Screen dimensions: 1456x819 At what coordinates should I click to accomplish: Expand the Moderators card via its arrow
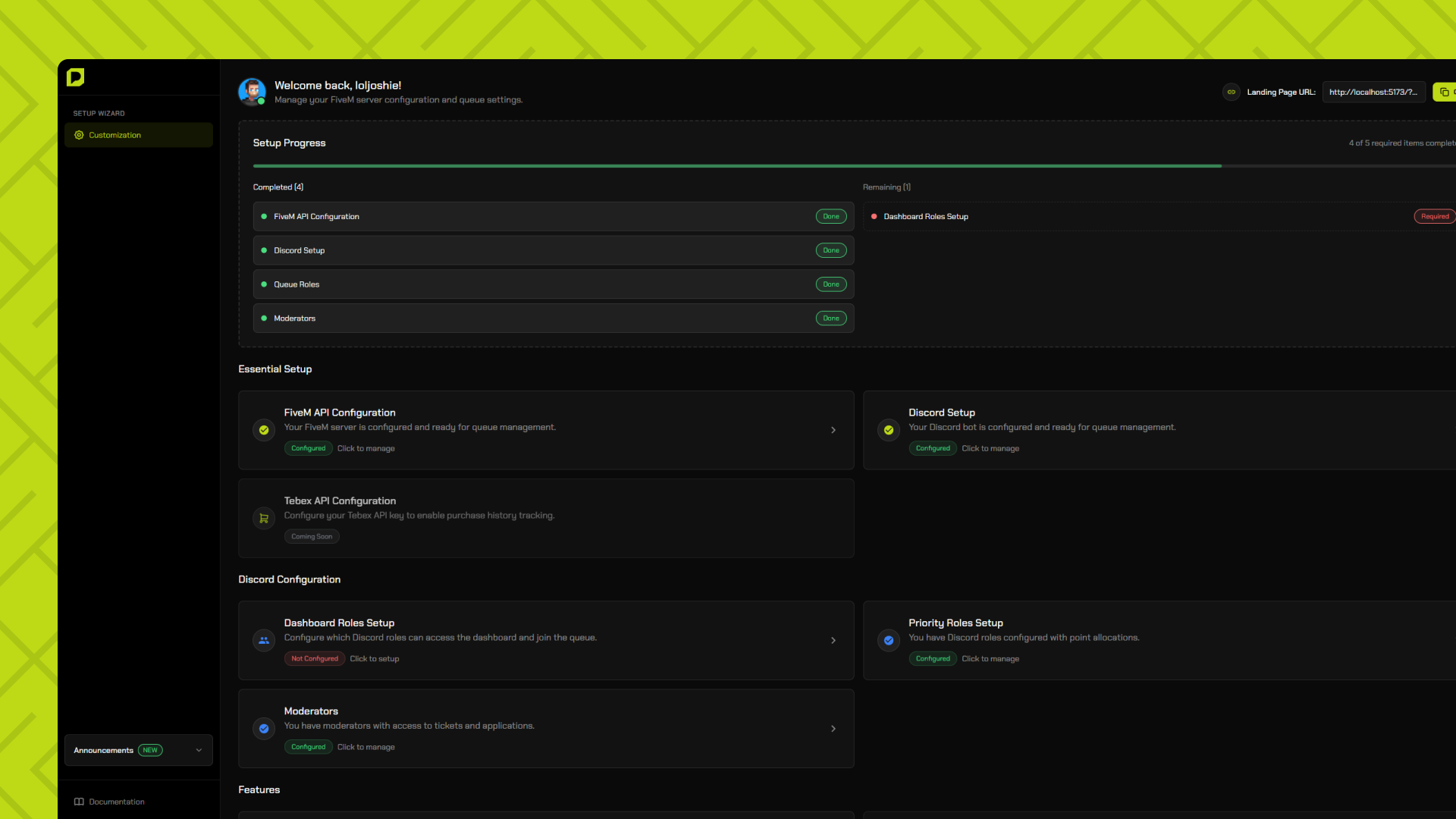pyautogui.click(x=833, y=728)
